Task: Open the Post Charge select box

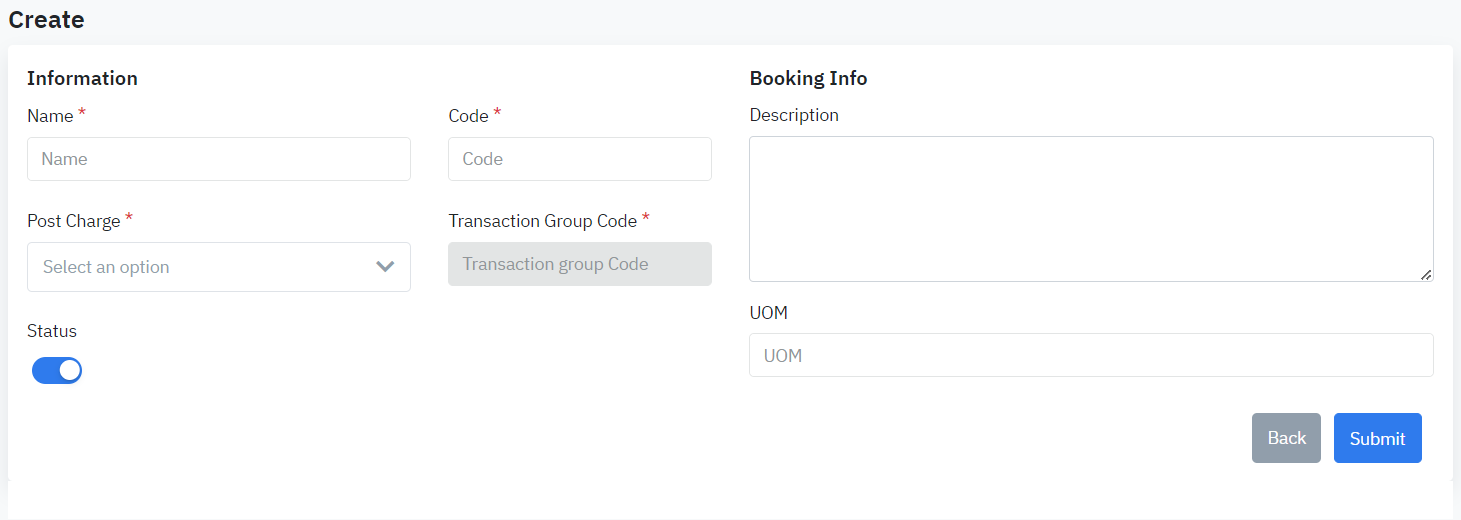Action: point(205,267)
